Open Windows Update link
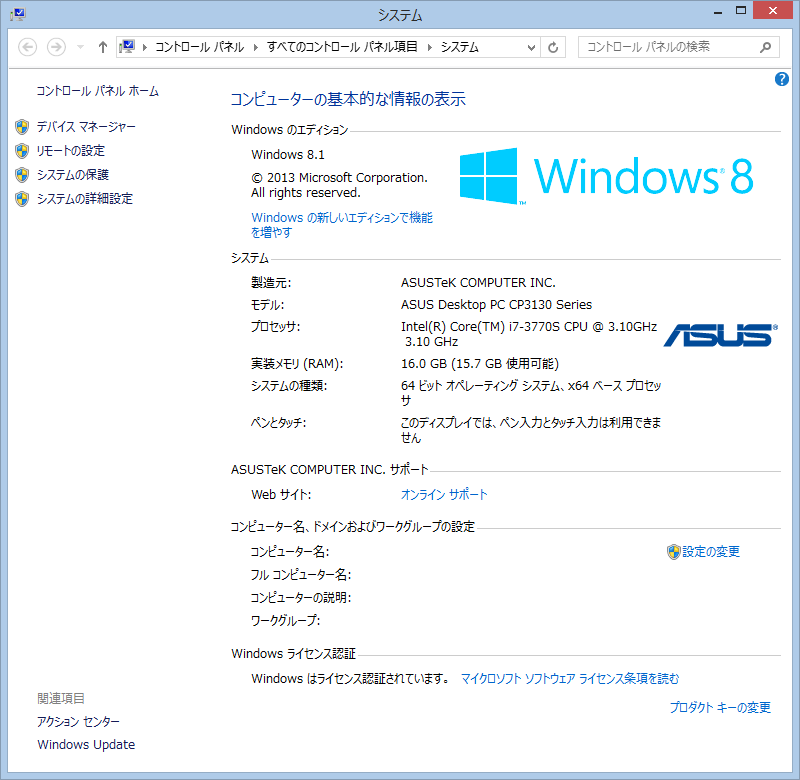 [86, 744]
